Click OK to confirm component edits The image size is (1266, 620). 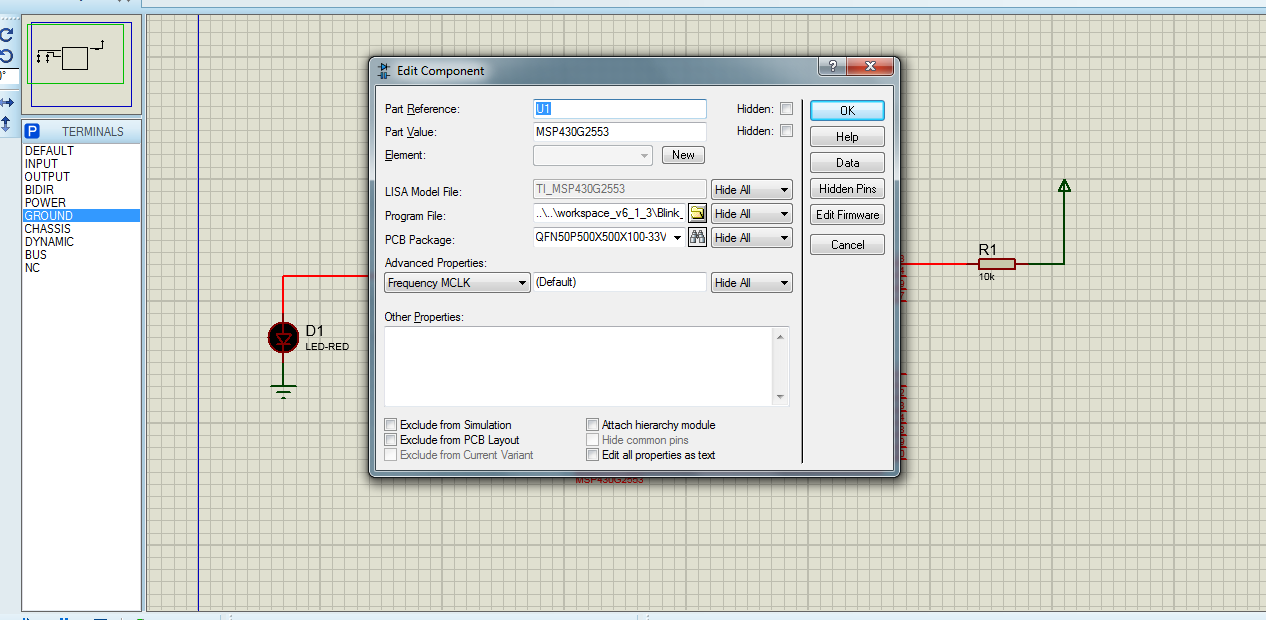point(847,110)
